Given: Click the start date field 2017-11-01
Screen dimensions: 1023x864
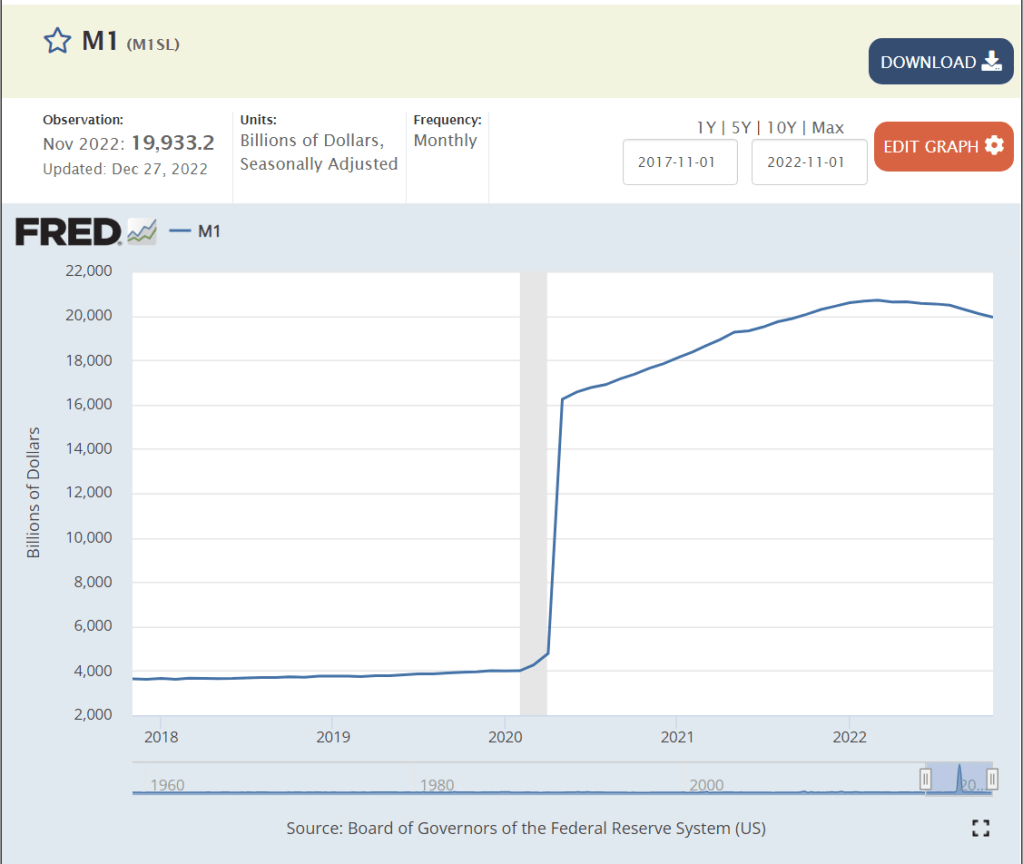Looking at the screenshot, I should [676, 162].
